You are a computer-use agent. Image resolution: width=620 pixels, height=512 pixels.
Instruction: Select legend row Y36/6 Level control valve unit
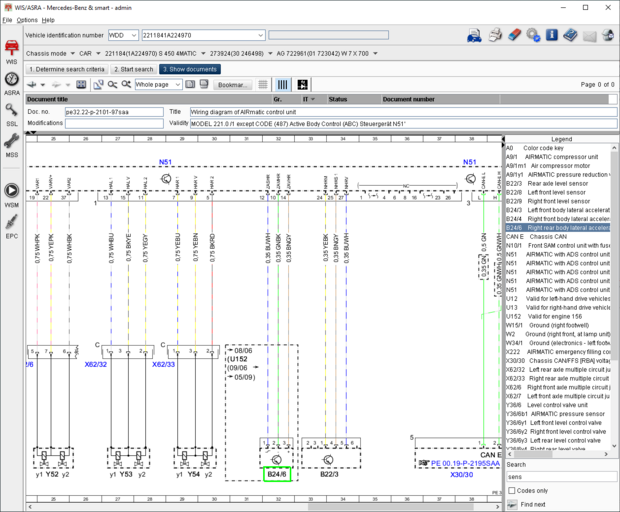point(558,405)
